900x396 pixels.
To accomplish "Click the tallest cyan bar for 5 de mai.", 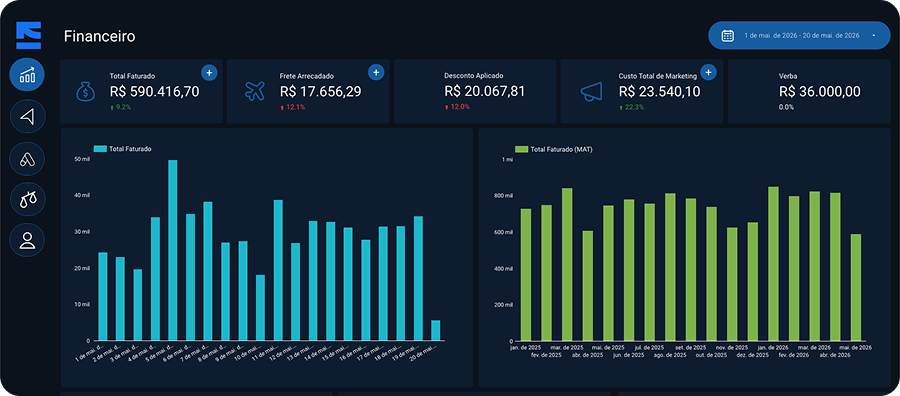I will 172,250.
